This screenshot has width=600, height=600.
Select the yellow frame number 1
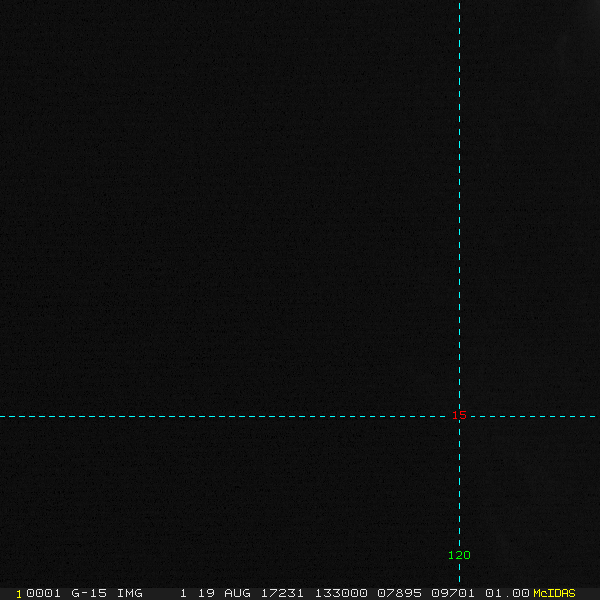pyautogui.click(x=19, y=594)
